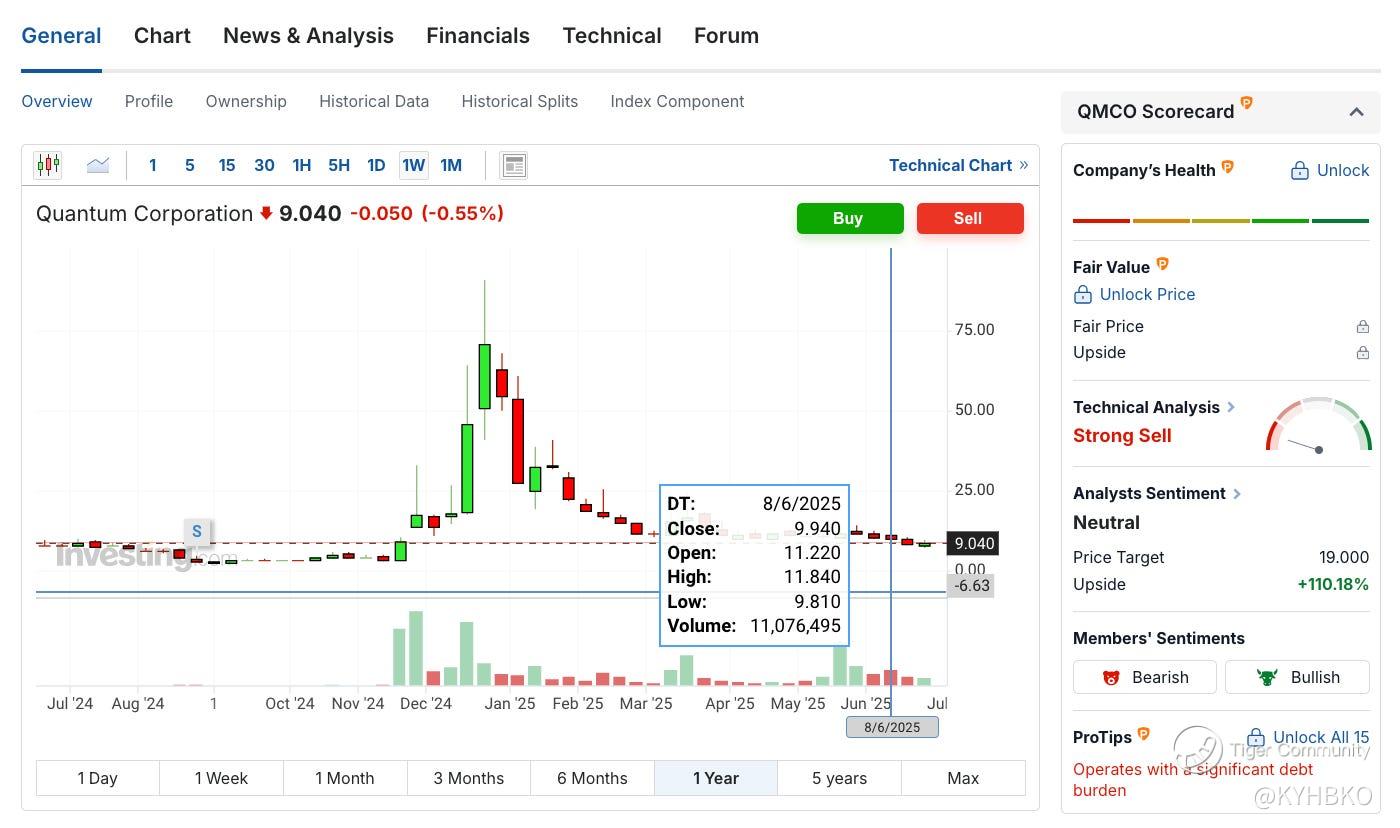The height and width of the screenshot is (828, 1400).
Task: Set chart interval to 1M
Action: pos(451,165)
